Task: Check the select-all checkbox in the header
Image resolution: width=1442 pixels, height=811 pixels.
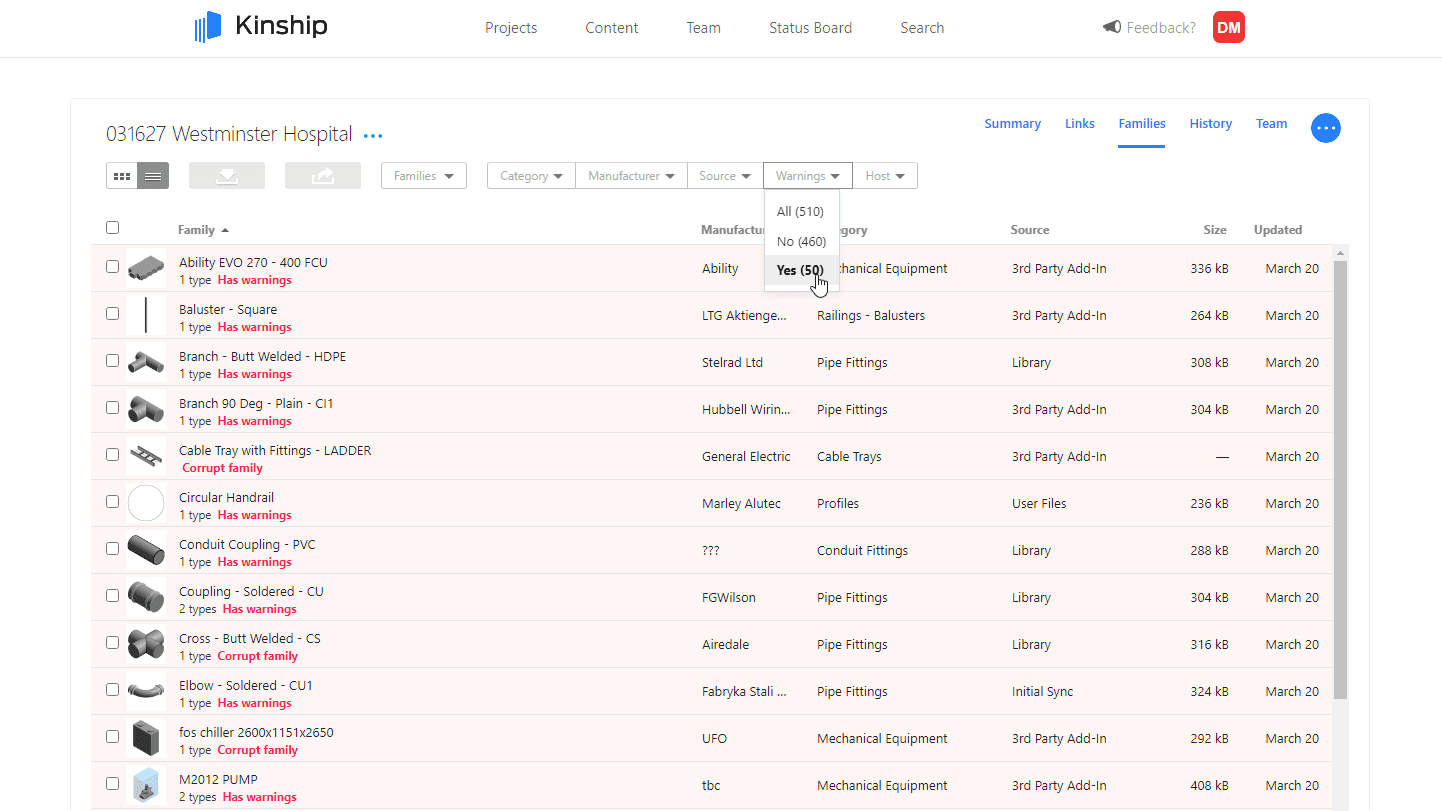Action: click(112, 227)
